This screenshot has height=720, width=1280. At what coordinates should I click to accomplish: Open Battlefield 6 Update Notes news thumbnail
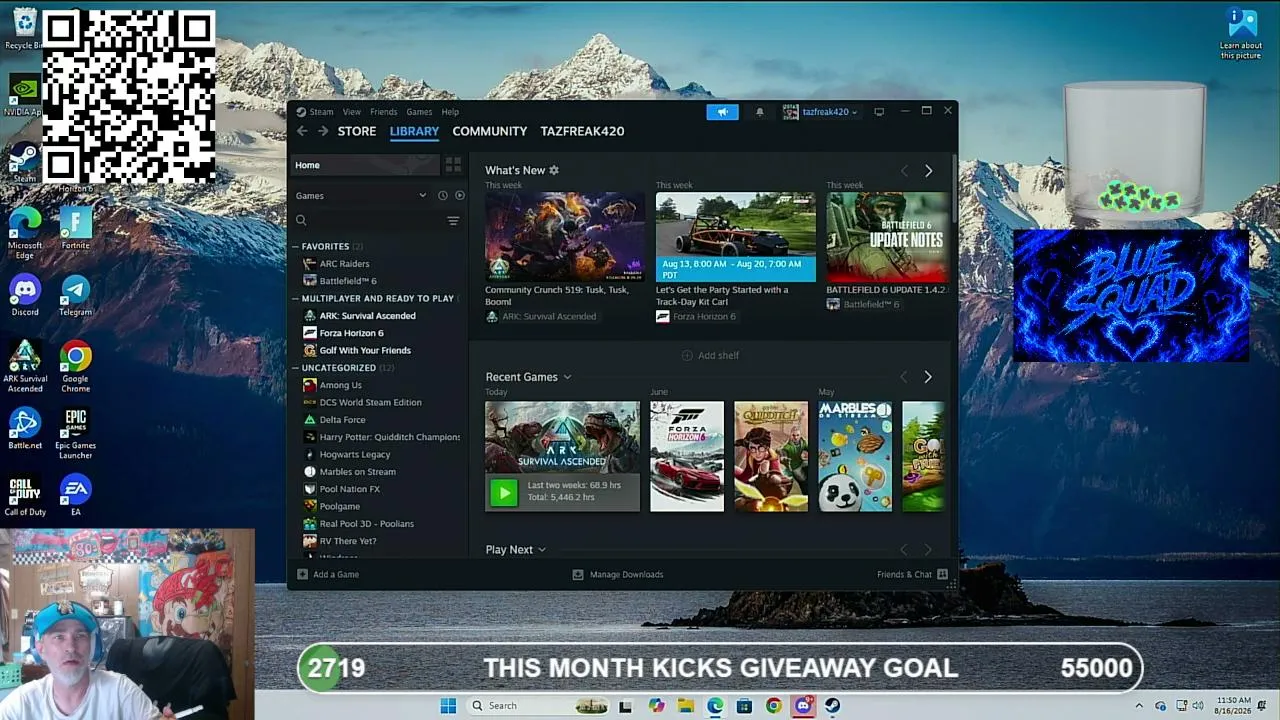(887, 237)
